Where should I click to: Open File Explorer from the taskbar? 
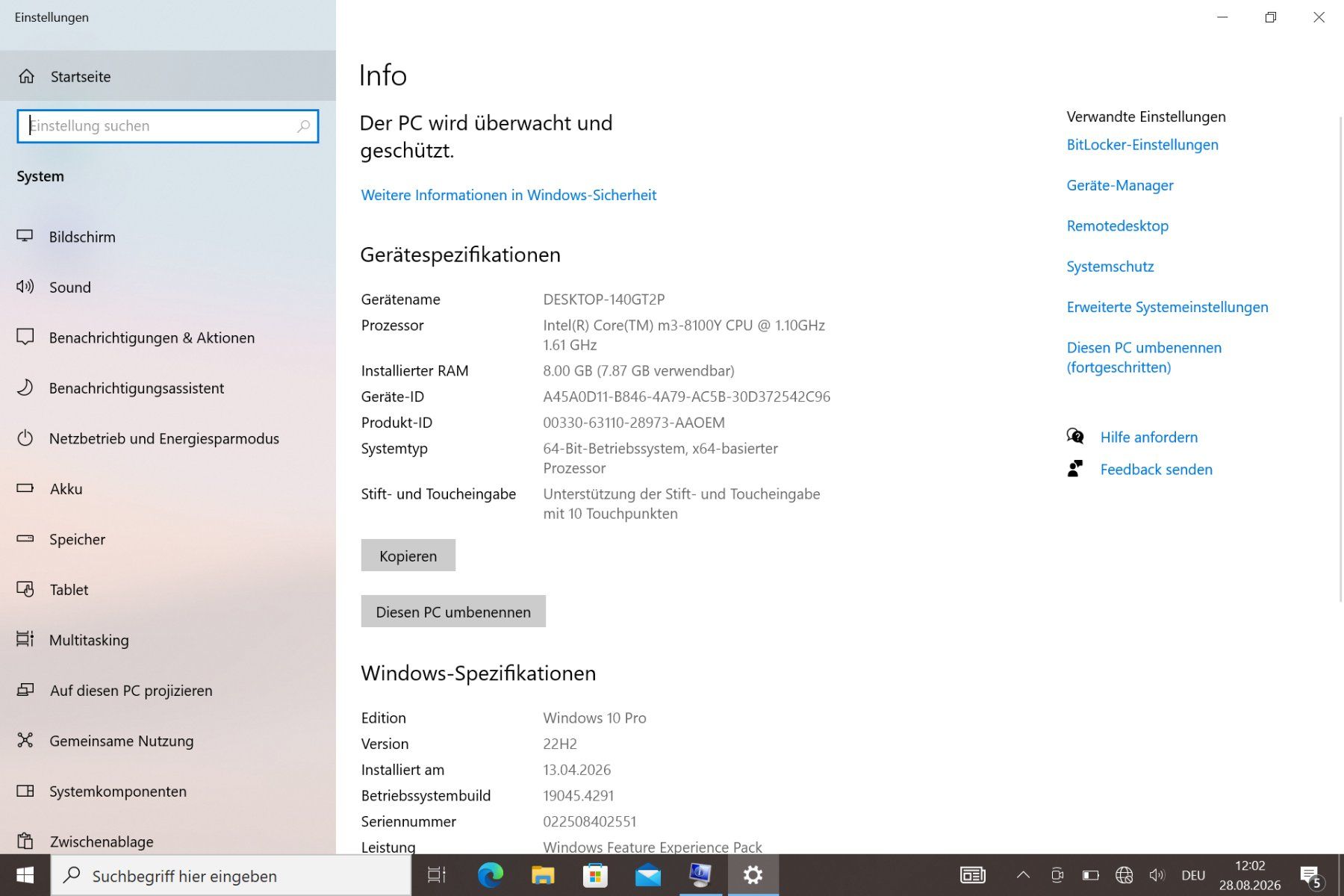(x=543, y=875)
